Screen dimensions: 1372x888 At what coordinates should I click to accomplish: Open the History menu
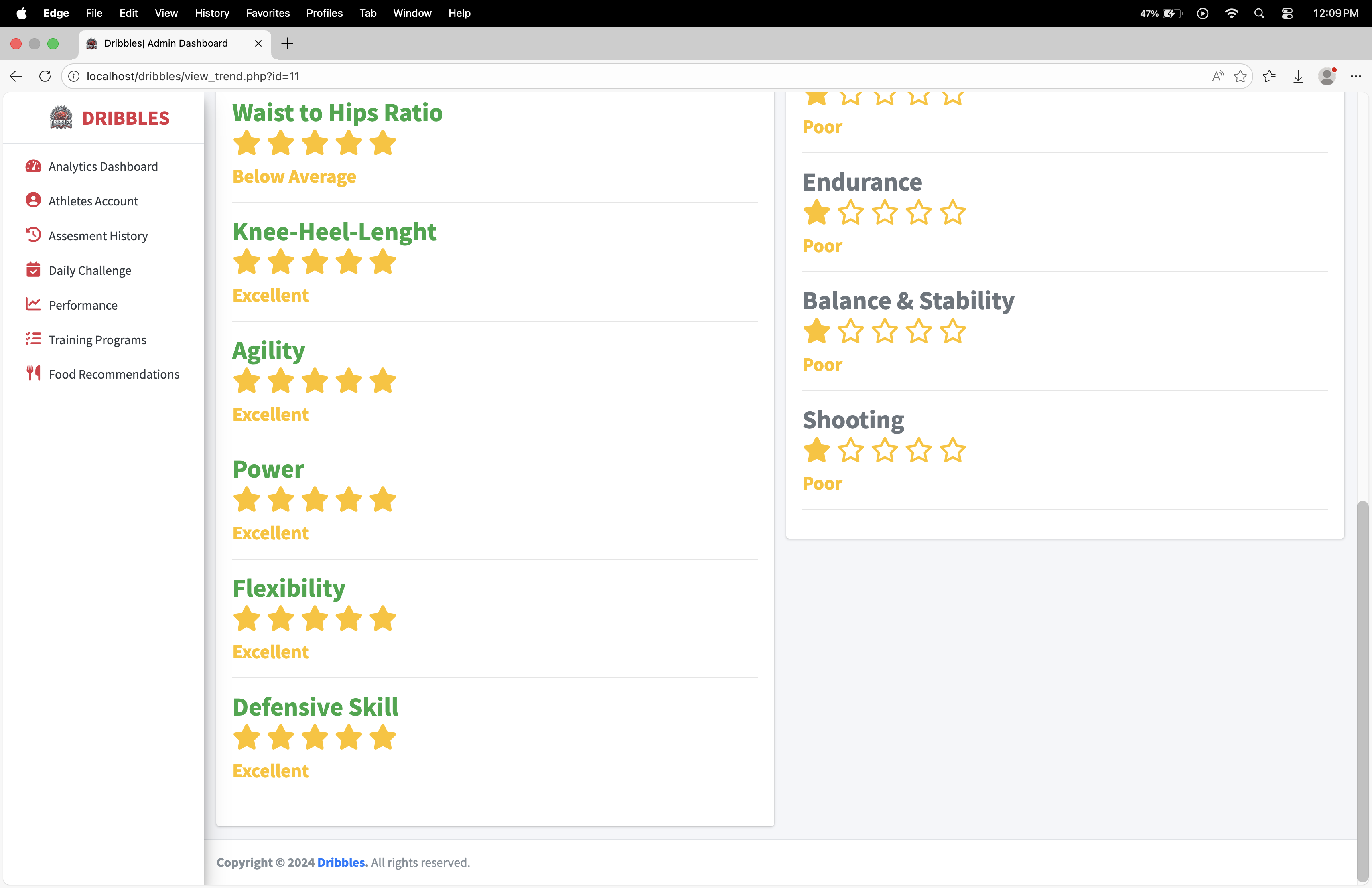[x=211, y=13]
